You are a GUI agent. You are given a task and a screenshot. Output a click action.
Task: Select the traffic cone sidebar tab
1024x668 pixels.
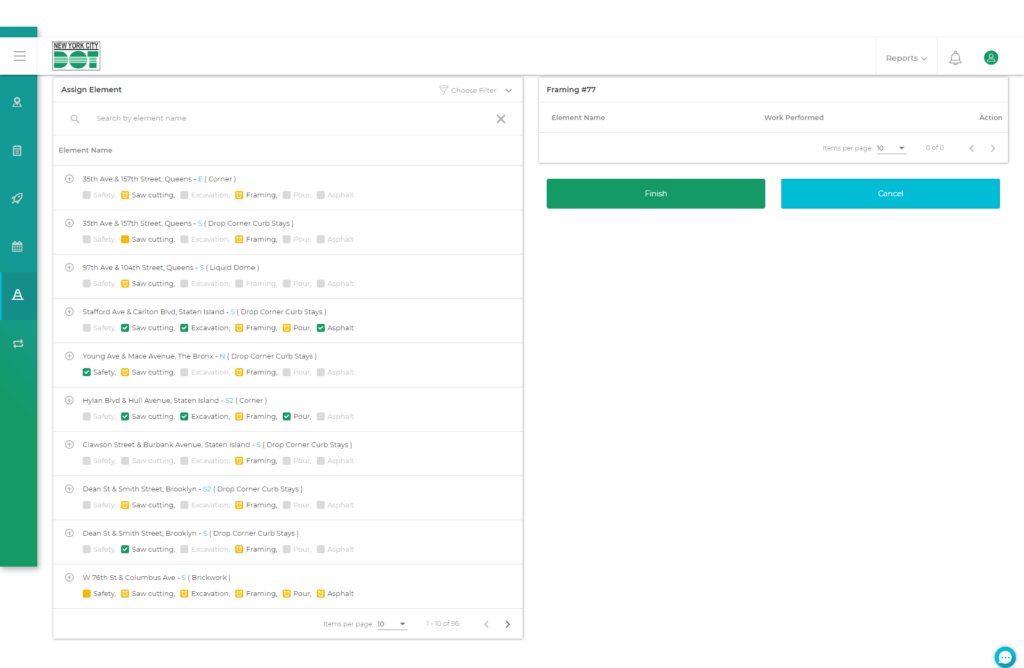[17, 295]
